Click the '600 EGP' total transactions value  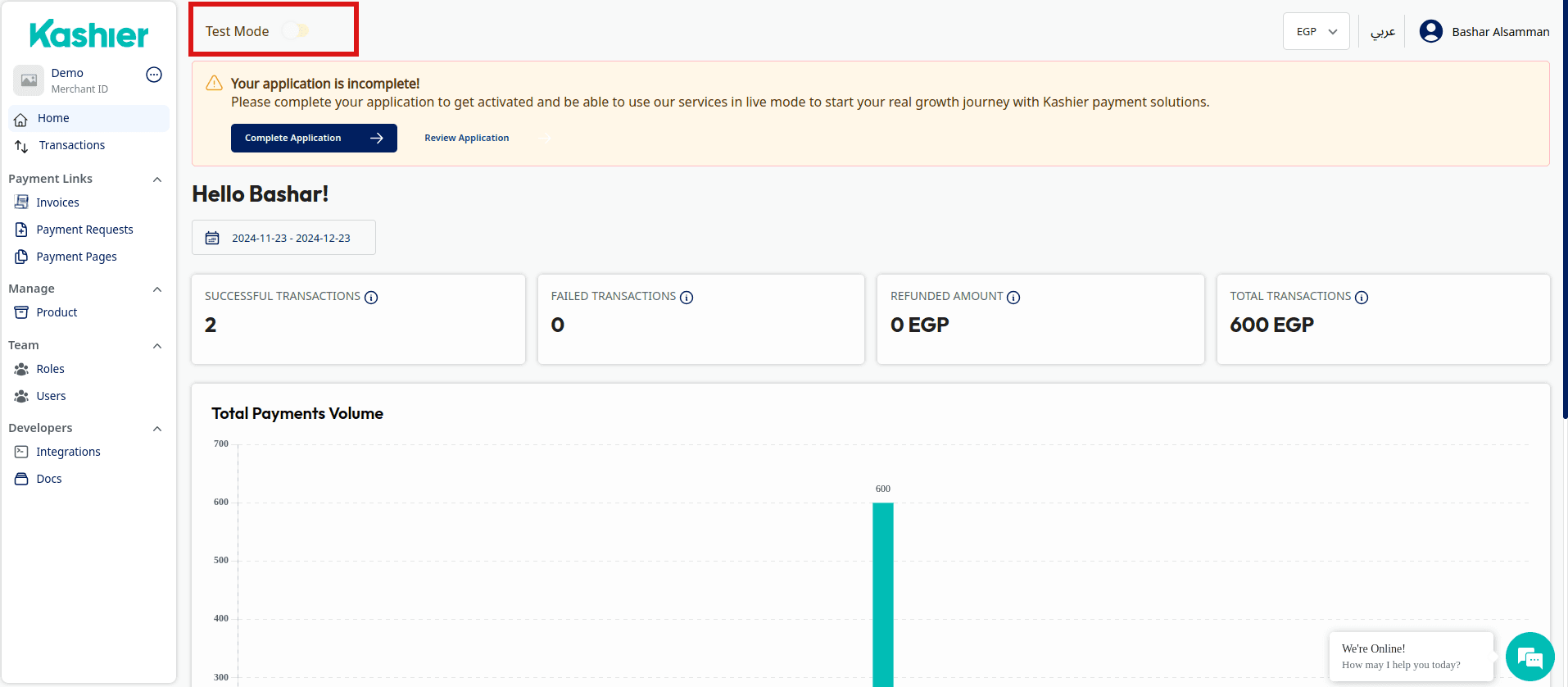click(1271, 325)
